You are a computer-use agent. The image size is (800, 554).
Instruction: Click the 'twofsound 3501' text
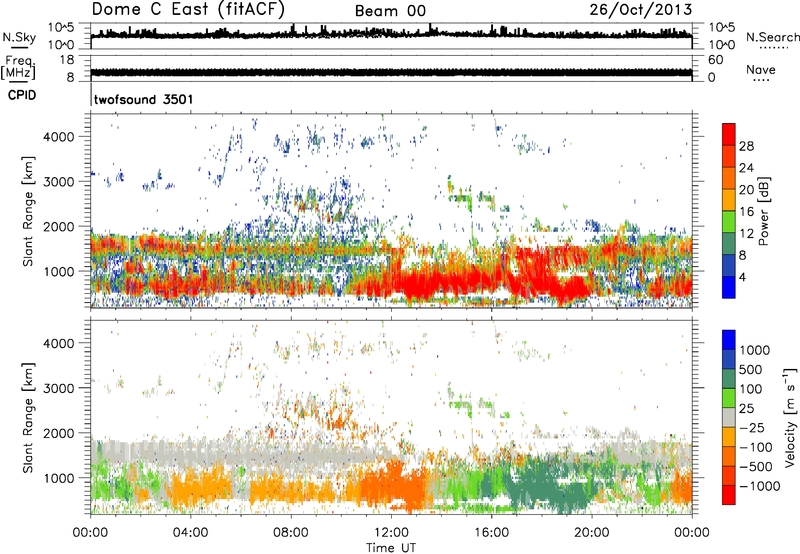(143, 99)
